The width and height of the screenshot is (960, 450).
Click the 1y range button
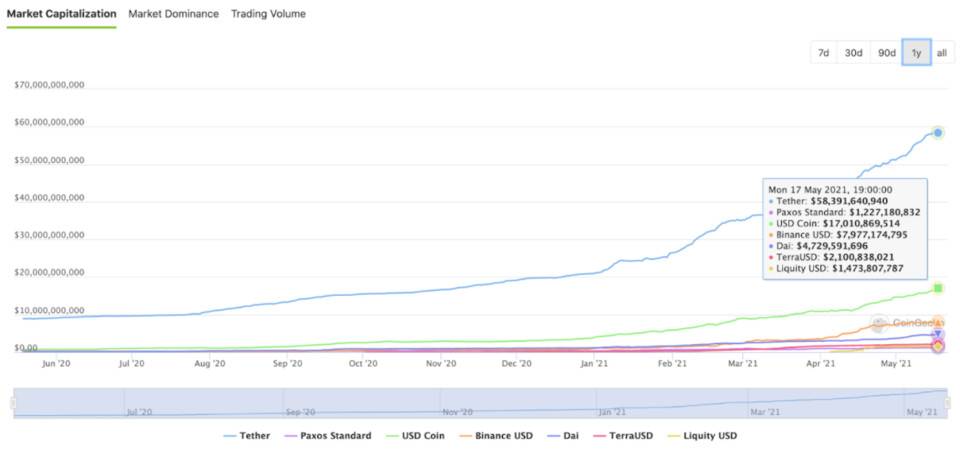tap(916, 53)
